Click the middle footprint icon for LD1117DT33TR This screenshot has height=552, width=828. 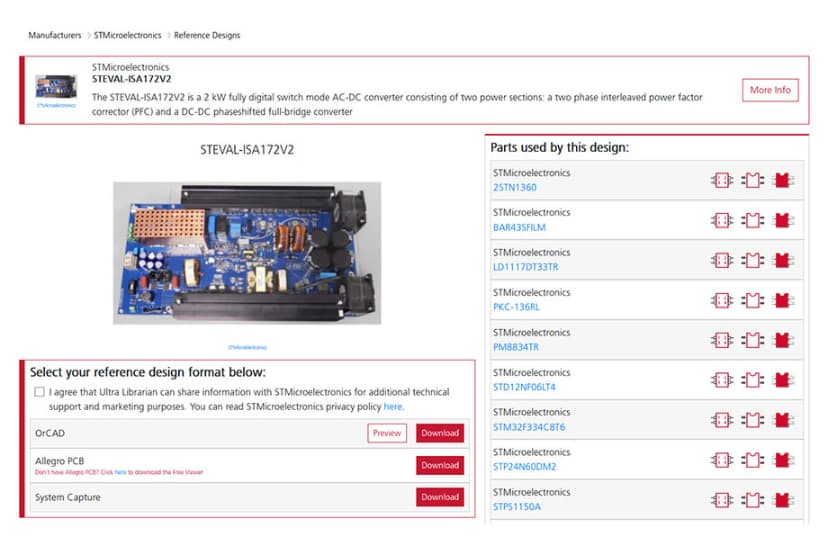point(753,260)
